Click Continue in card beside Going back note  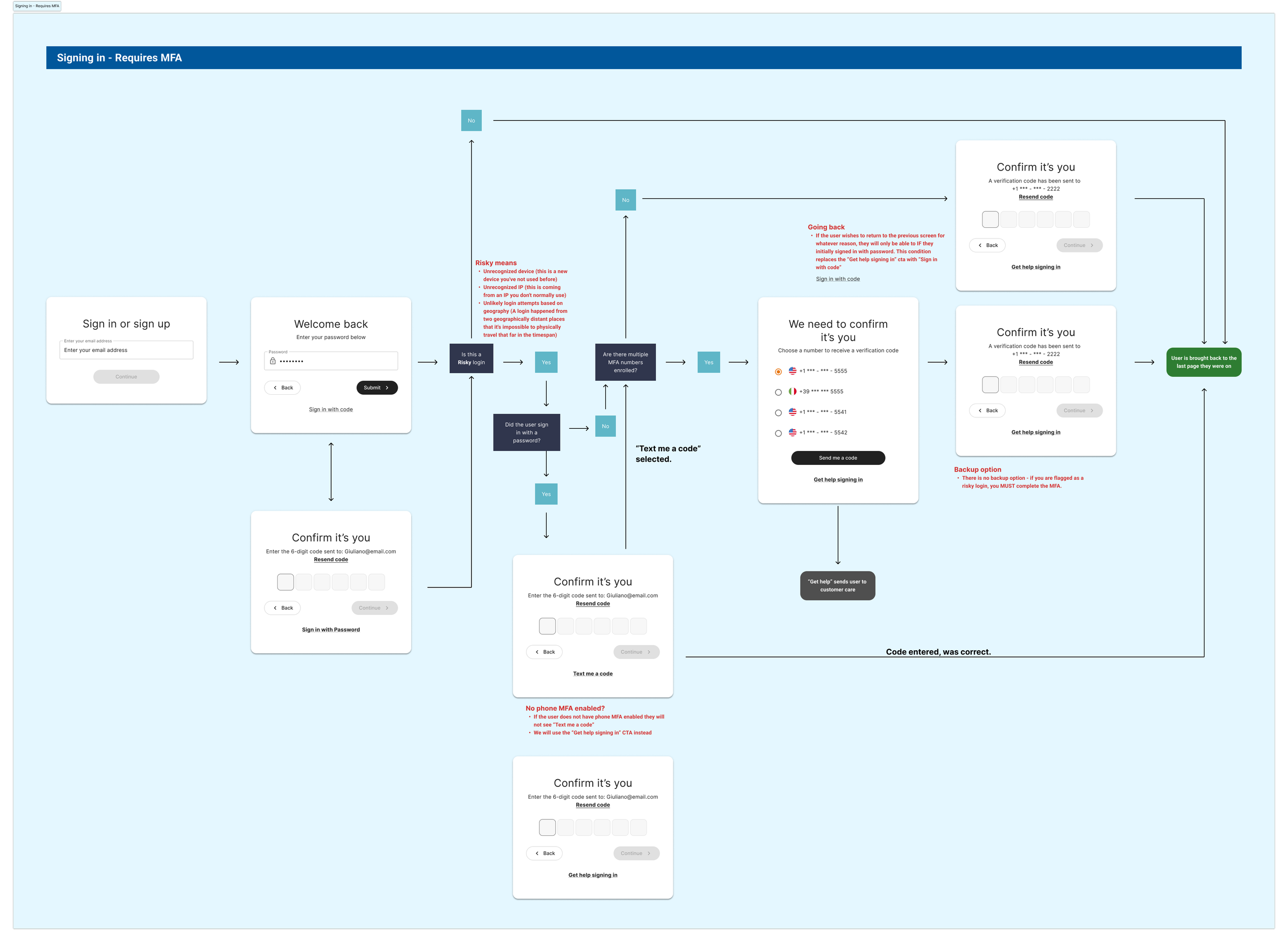pos(1079,245)
